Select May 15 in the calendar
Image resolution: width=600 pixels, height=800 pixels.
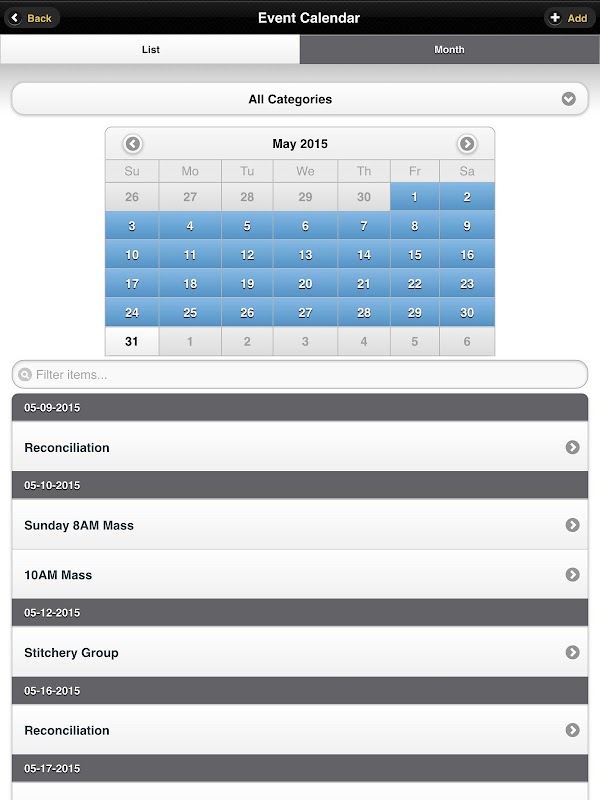pyautogui.click(x=415, y=255)
